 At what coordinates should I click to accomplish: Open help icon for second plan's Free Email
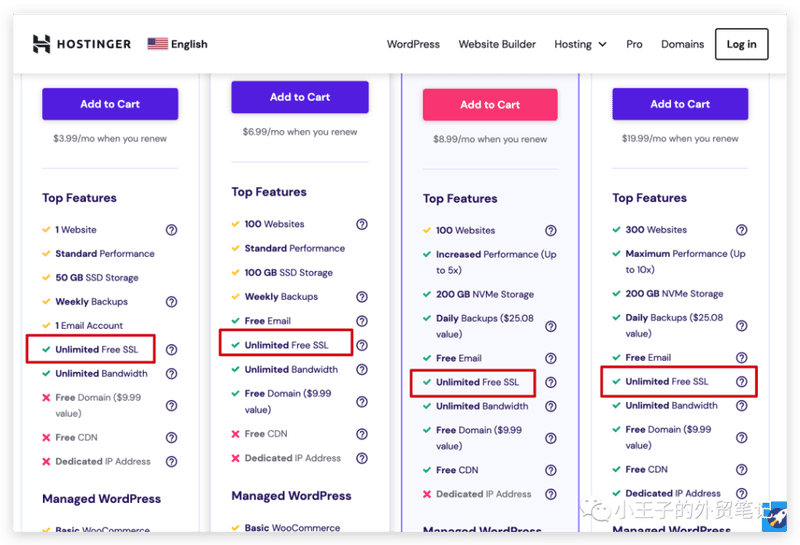pos(362,321)
